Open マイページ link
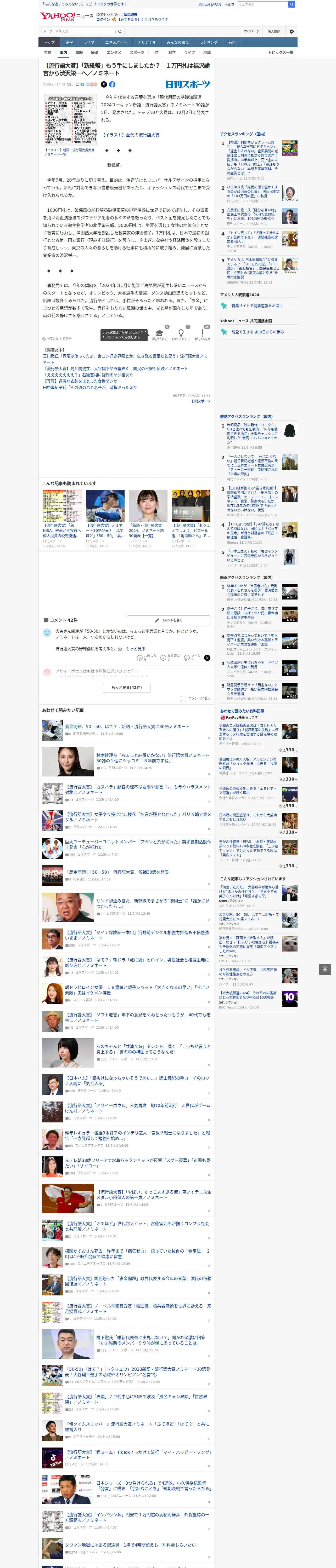This screenshot has height=1568, width=336. tap(251, 31)
